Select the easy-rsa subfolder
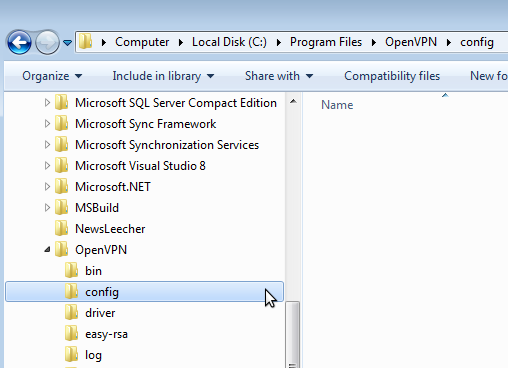The image size is (508, 368). (x=106, y=334)
